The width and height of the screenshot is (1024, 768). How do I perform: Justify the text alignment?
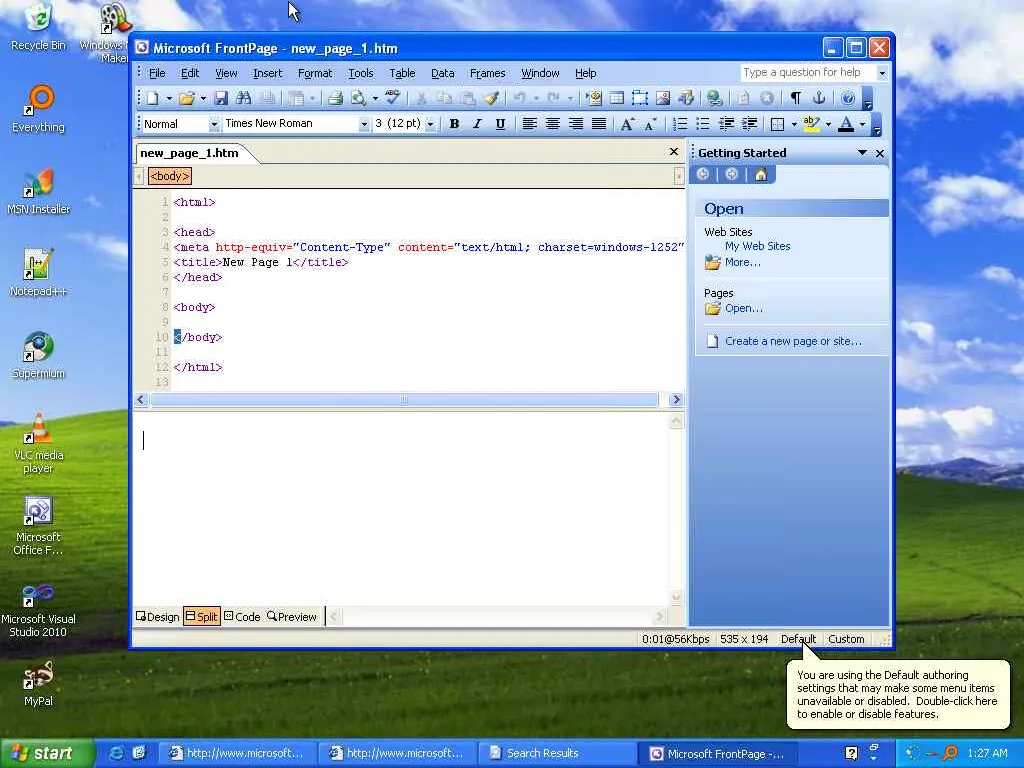(x=599, y=123)
